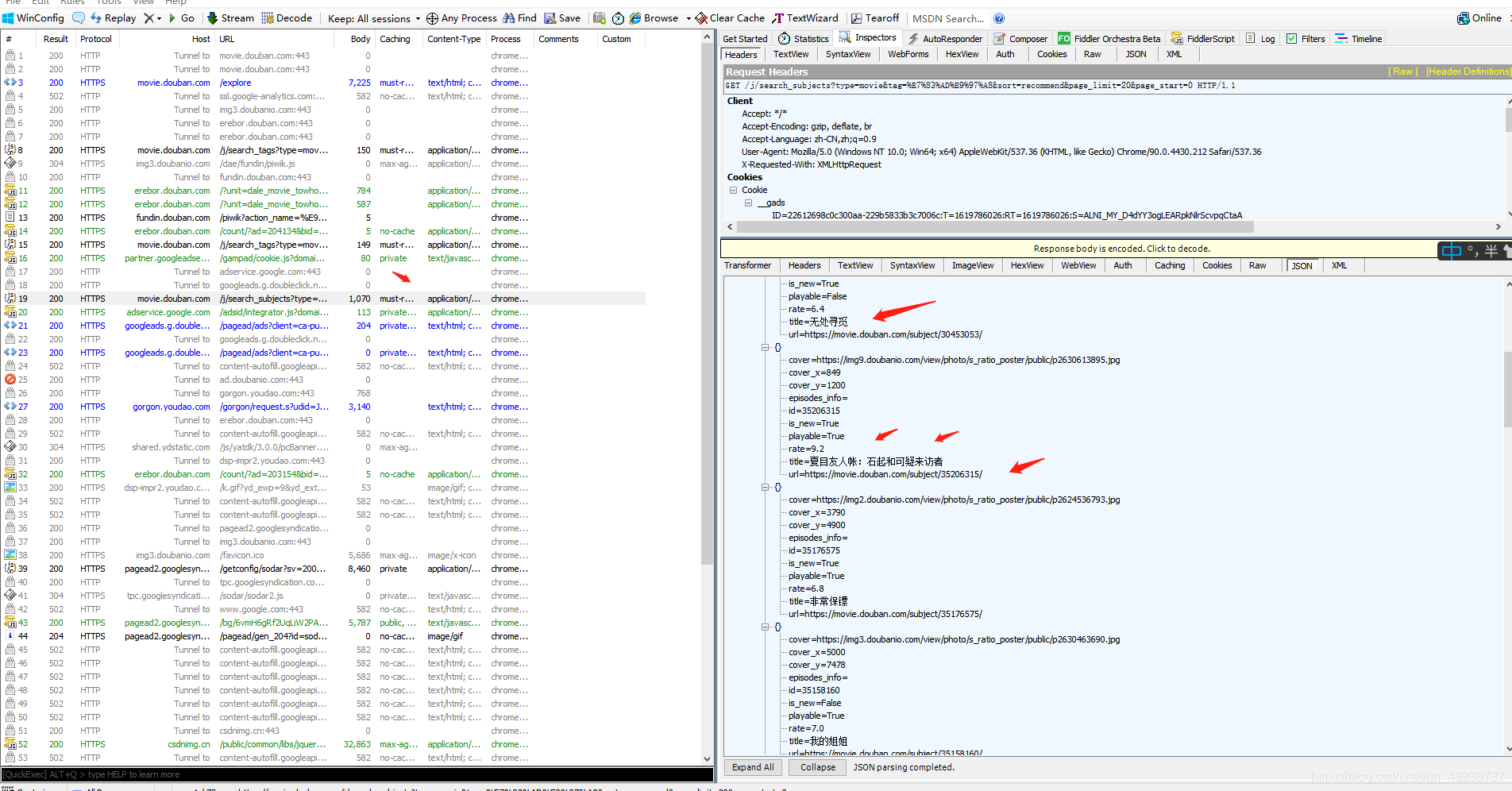Screen dimensions: 1512x791
Task: Click Expand All in JSON viewer
Action: pos(753,768)
